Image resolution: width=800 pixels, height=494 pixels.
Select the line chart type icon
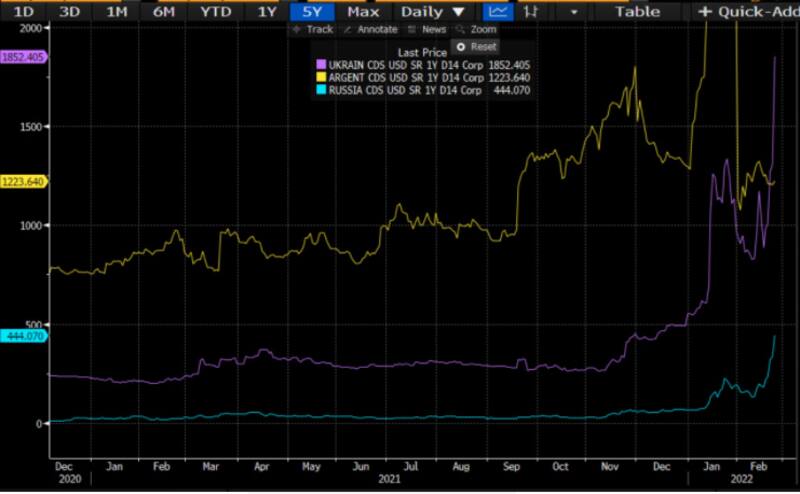pyautogui.click(x=497, y=12)
